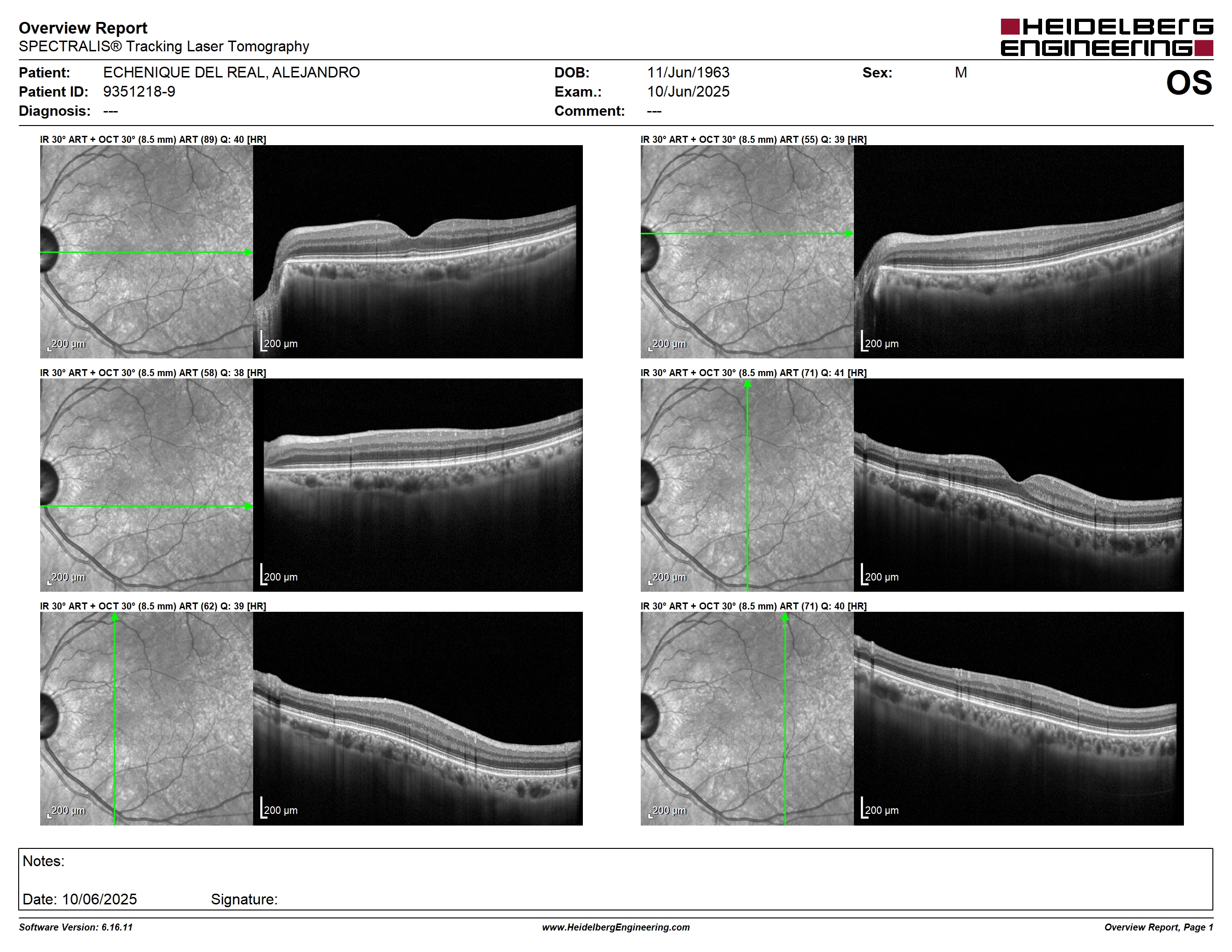Click Software Version: 6.16.11 footer text
The width and height of the screenshot is (1232, 952).
point(76,927)
